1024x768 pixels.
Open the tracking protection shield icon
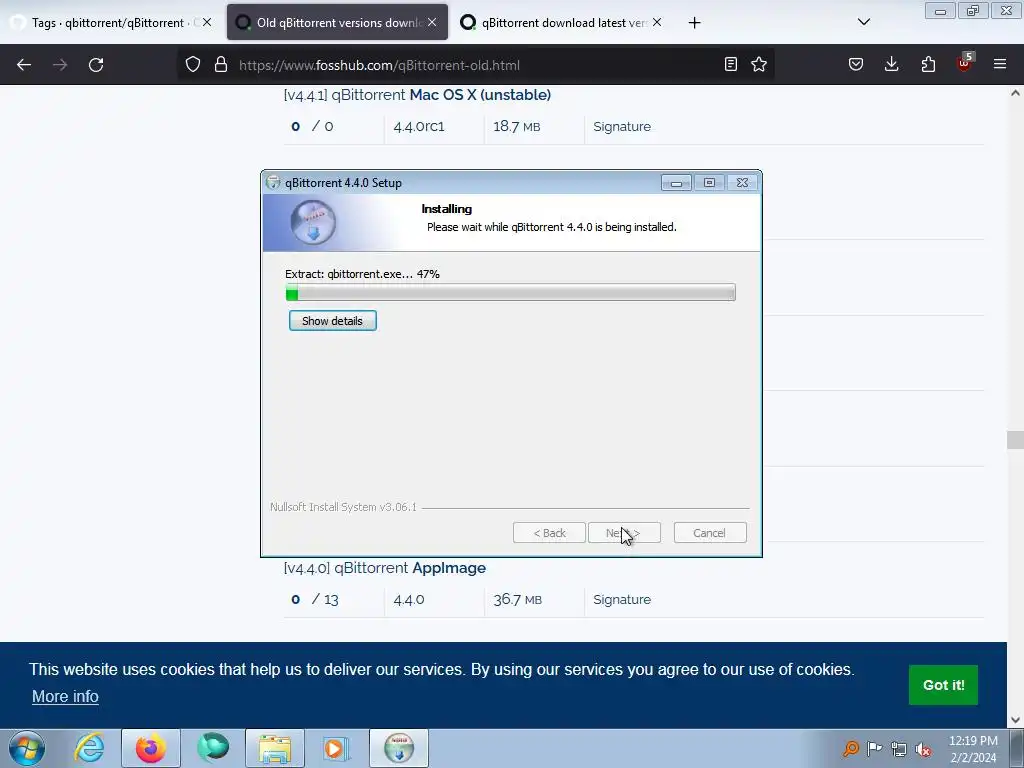pos(193,65)
